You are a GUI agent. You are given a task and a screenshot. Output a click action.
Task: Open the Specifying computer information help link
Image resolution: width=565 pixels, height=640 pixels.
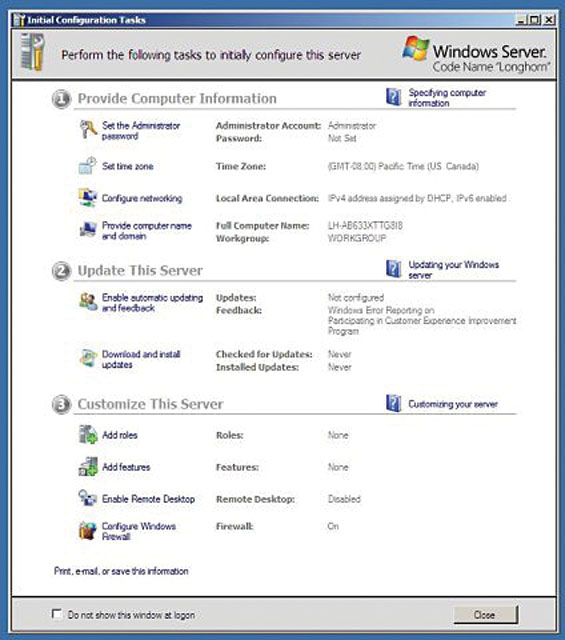447,98
